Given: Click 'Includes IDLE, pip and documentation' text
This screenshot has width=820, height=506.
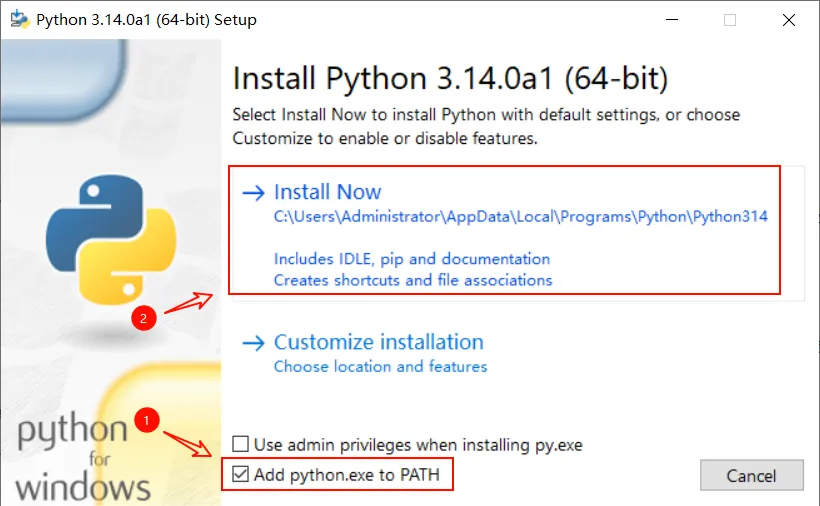Looking at the screenshot, I should pyautogui.click(x=412, y=259).
